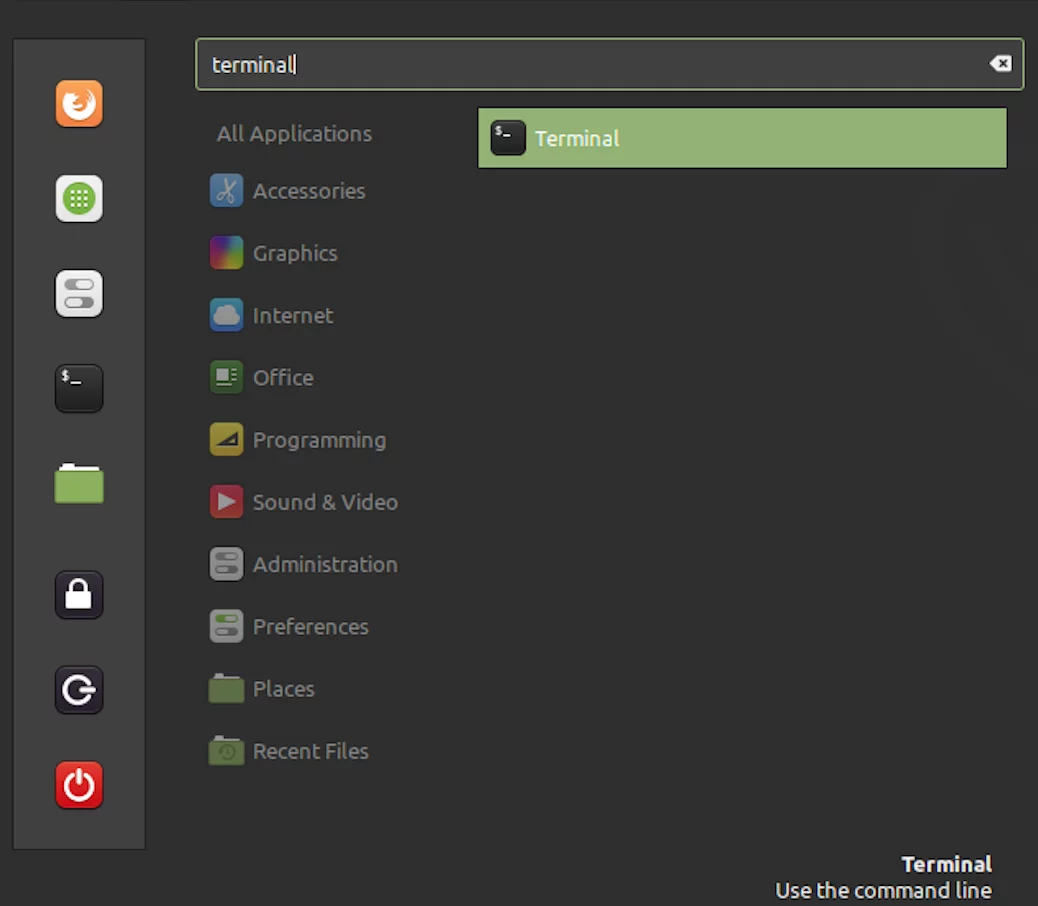Click the Programming yellow icon
This screenshot has height=906, width=1038.
226,439
